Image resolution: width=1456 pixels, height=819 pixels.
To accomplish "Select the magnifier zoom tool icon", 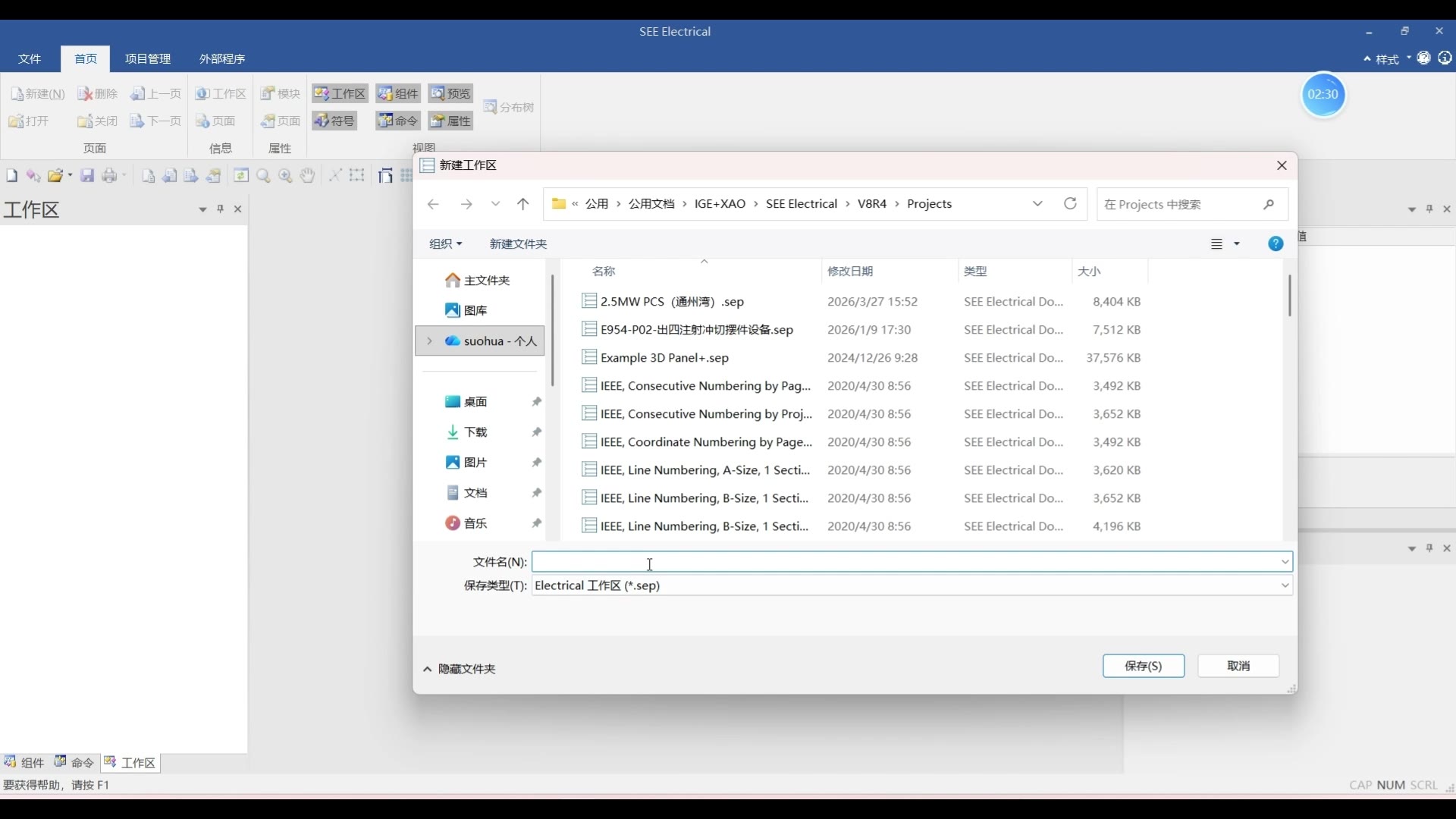I will (263, 176).
